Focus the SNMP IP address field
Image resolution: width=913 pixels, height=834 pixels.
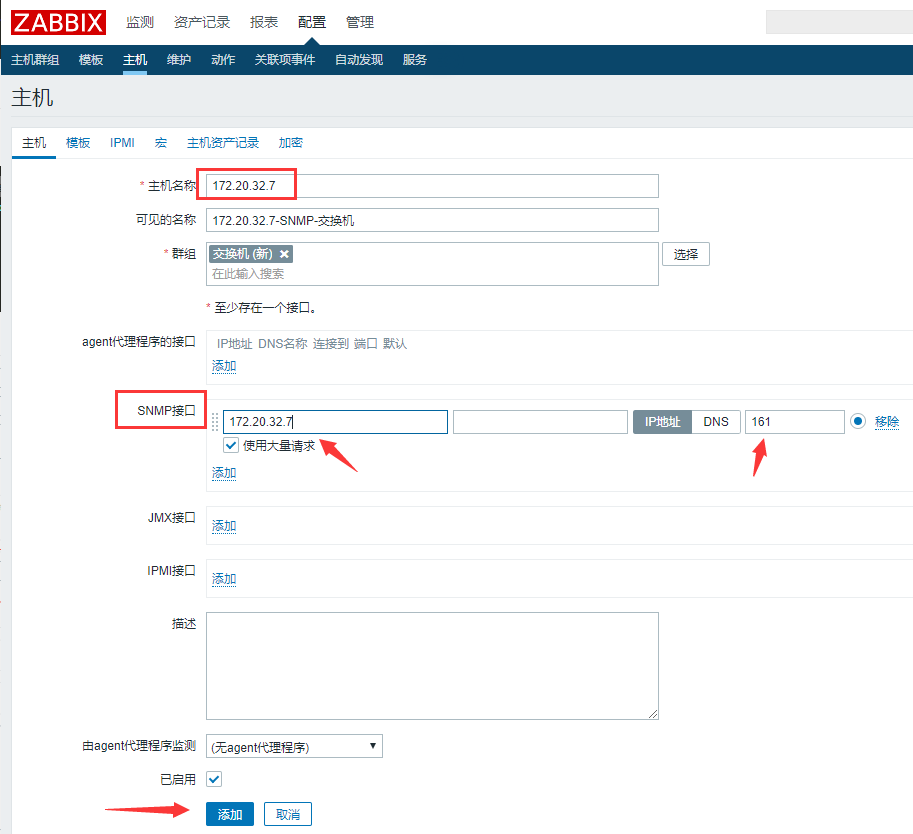(335, 422)
